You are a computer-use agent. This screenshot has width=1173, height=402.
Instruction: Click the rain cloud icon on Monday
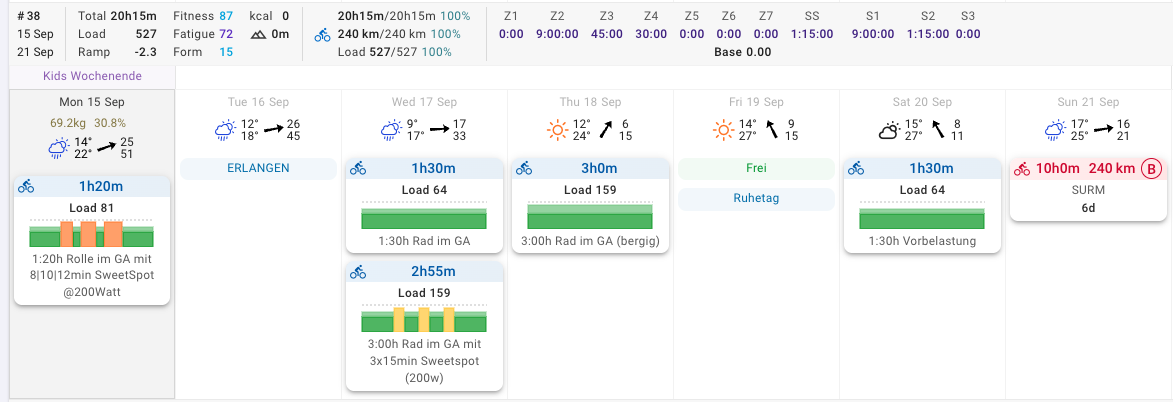pyautogui.click(x=58, y=148)
